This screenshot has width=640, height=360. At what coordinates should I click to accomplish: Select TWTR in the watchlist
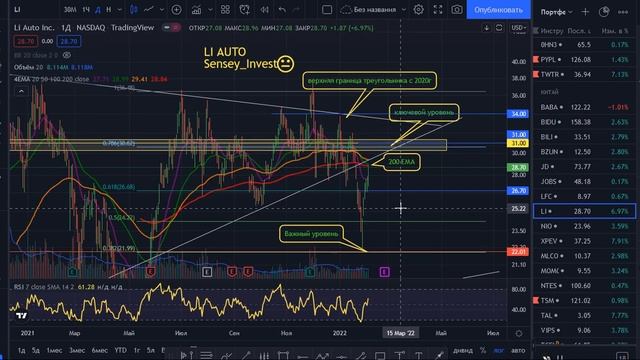[584, 74]
